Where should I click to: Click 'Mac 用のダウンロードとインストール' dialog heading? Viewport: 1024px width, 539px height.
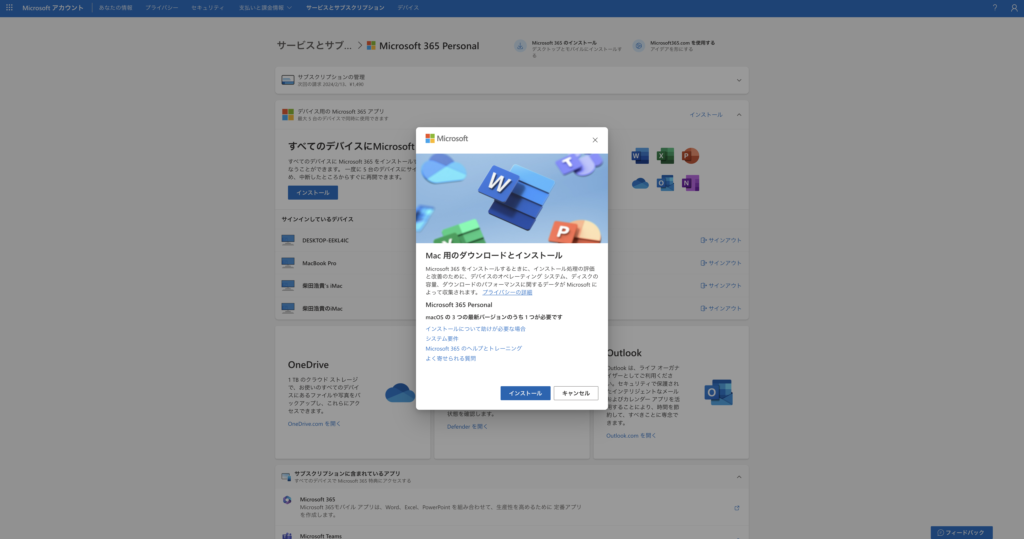tap(494, 255)
